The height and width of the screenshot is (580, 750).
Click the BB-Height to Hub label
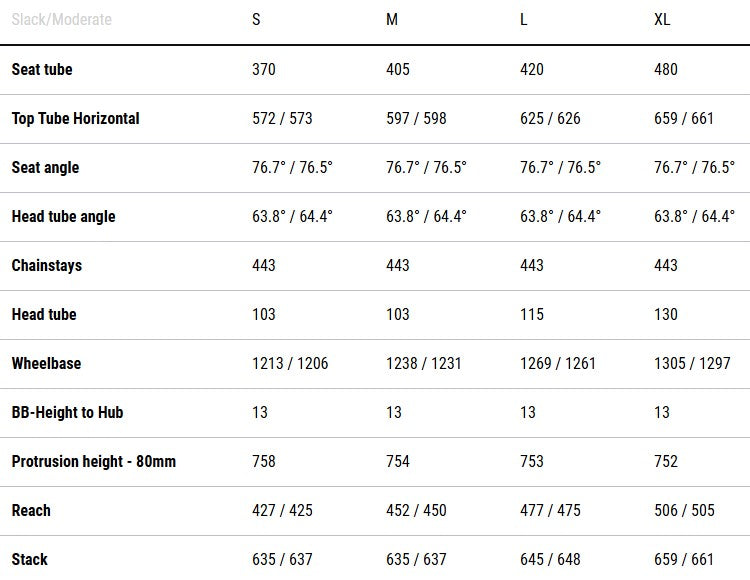pos(67,412)
